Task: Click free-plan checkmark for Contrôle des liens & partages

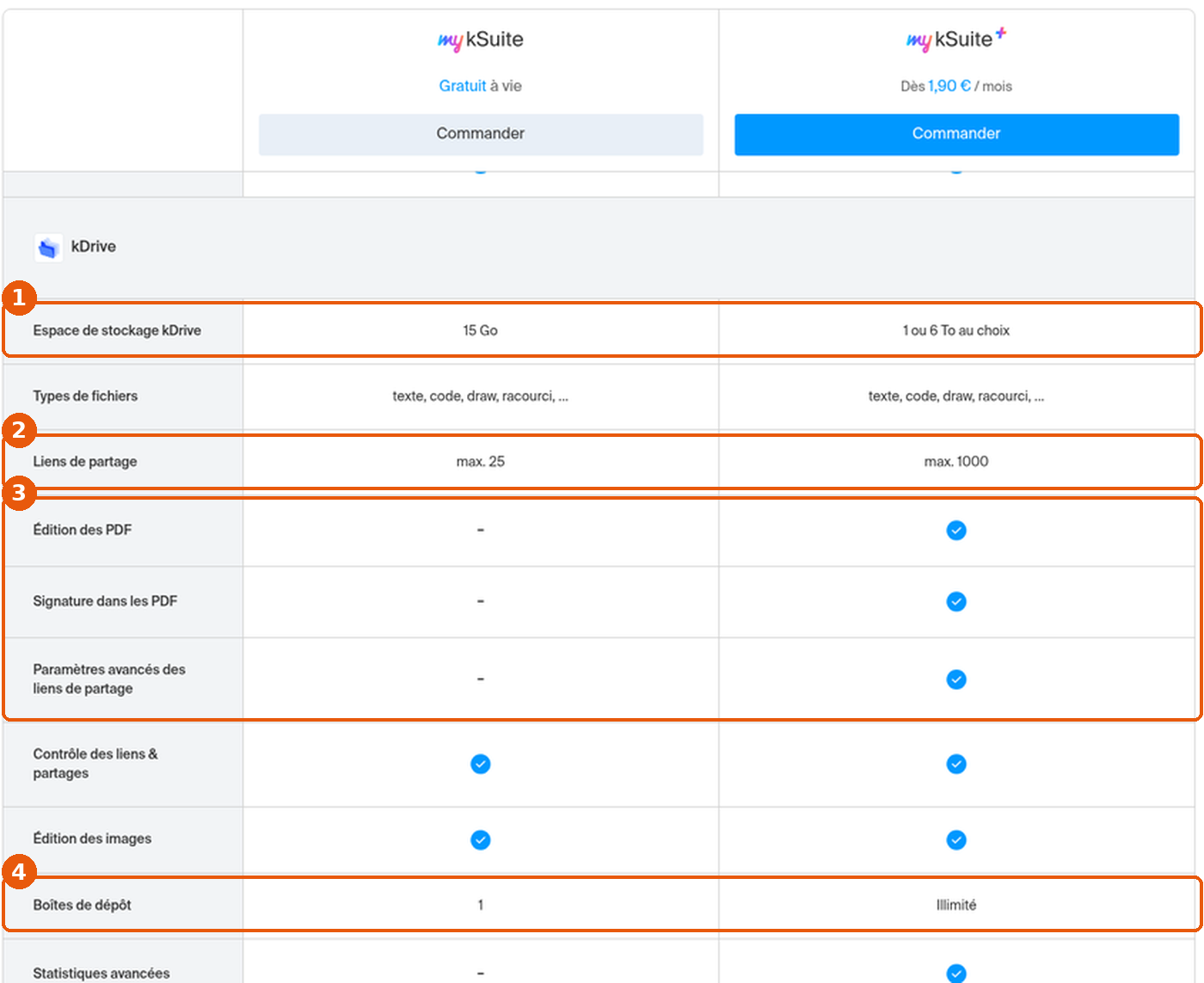Action: point(481,764)
